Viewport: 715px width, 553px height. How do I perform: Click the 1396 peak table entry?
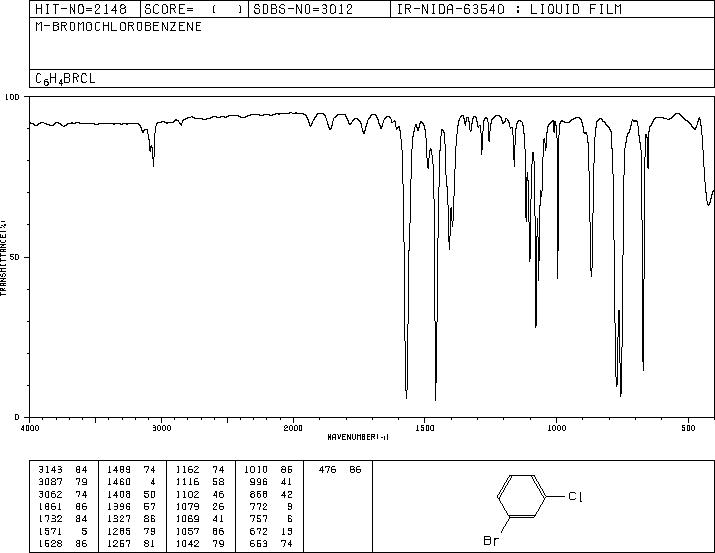(x=131, y=507)
